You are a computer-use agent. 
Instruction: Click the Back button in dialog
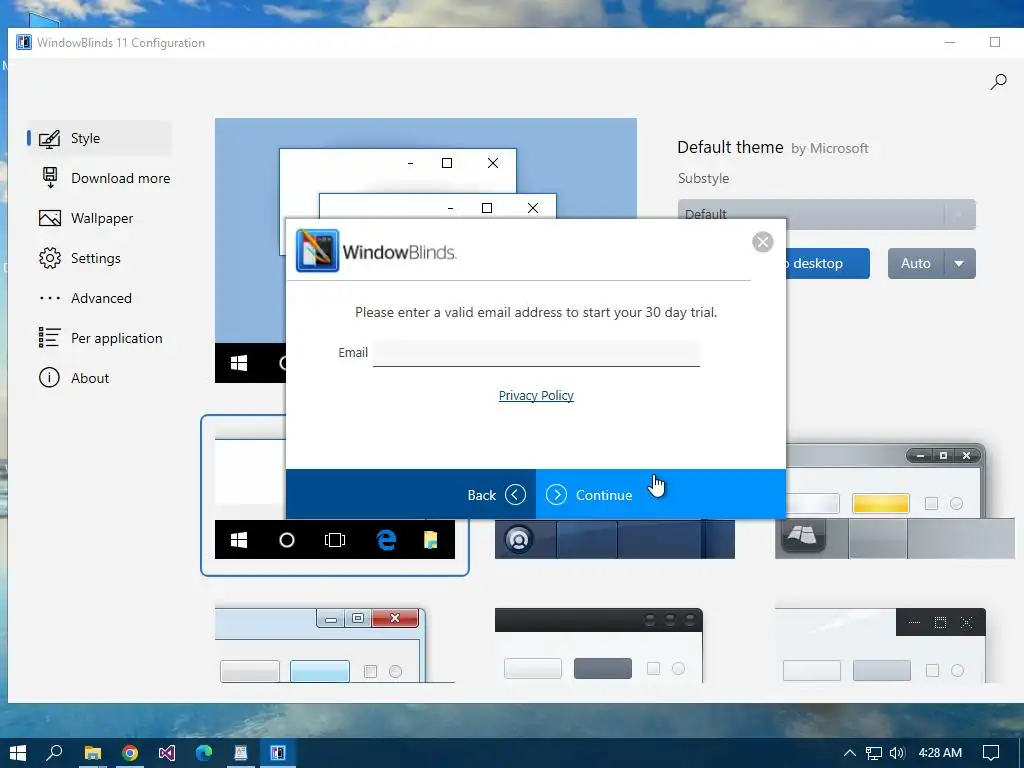[411, 494]
